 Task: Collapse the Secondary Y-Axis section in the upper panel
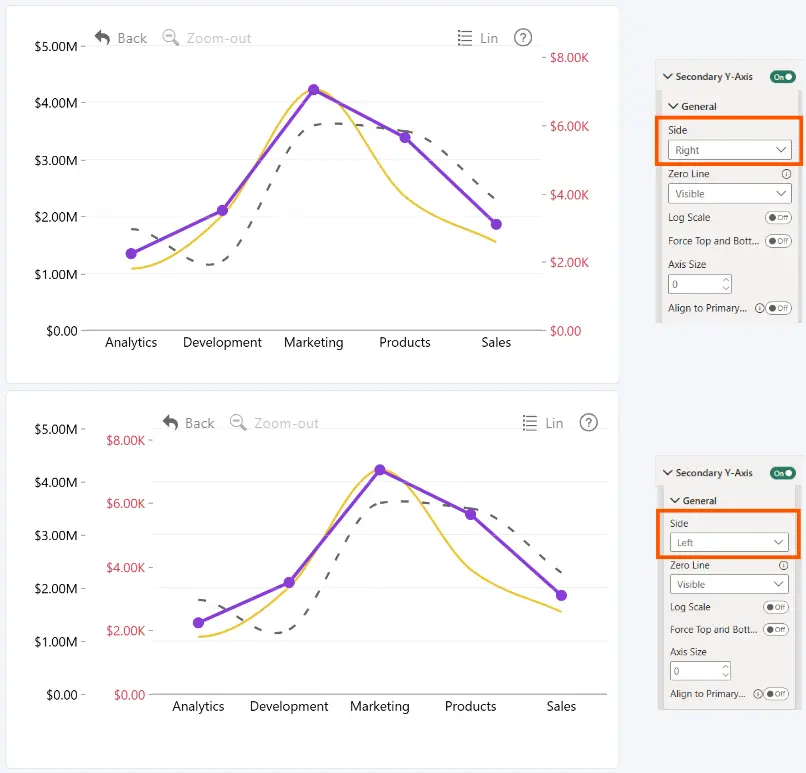[x=668, y=77]
